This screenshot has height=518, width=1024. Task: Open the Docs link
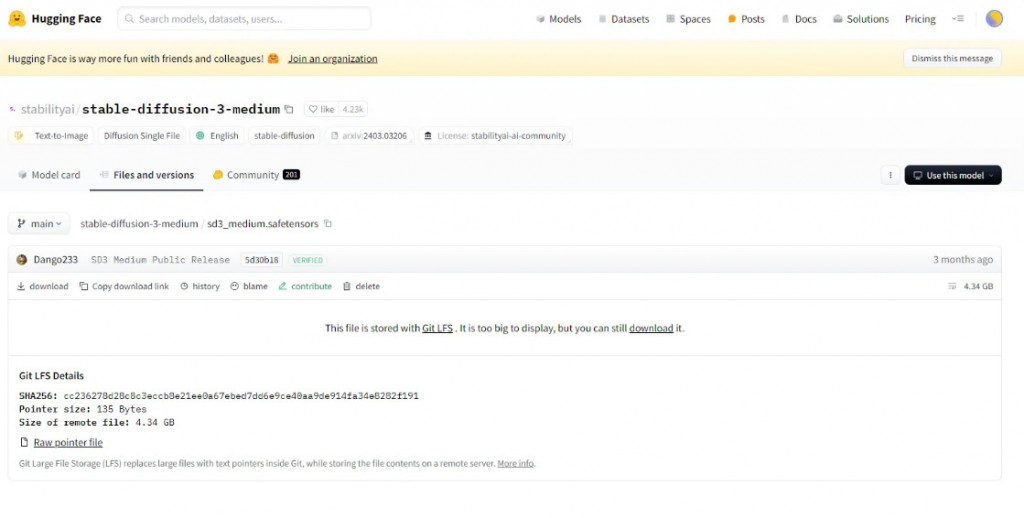coord(799,19)
